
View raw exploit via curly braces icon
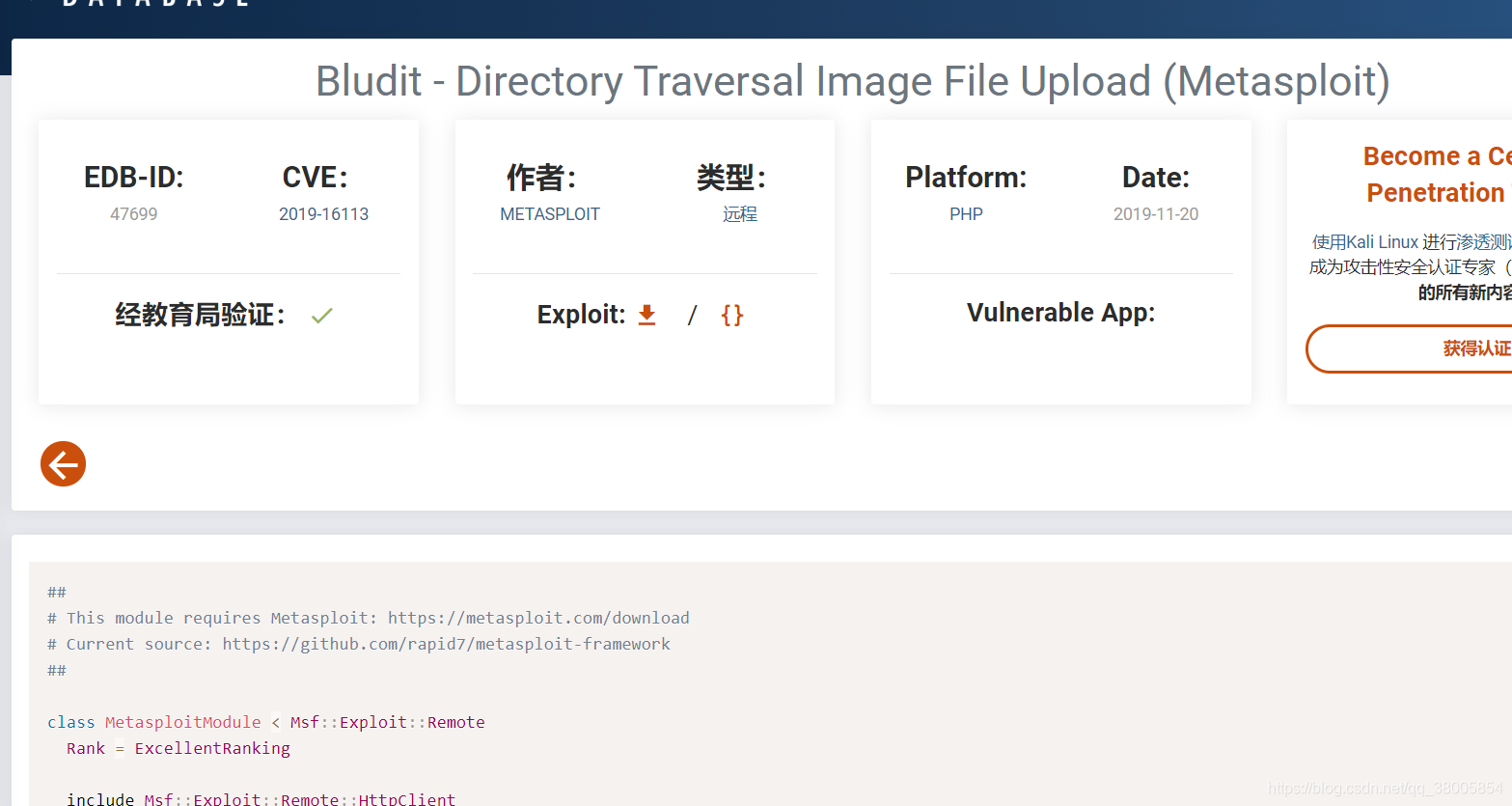coord(732,315)
